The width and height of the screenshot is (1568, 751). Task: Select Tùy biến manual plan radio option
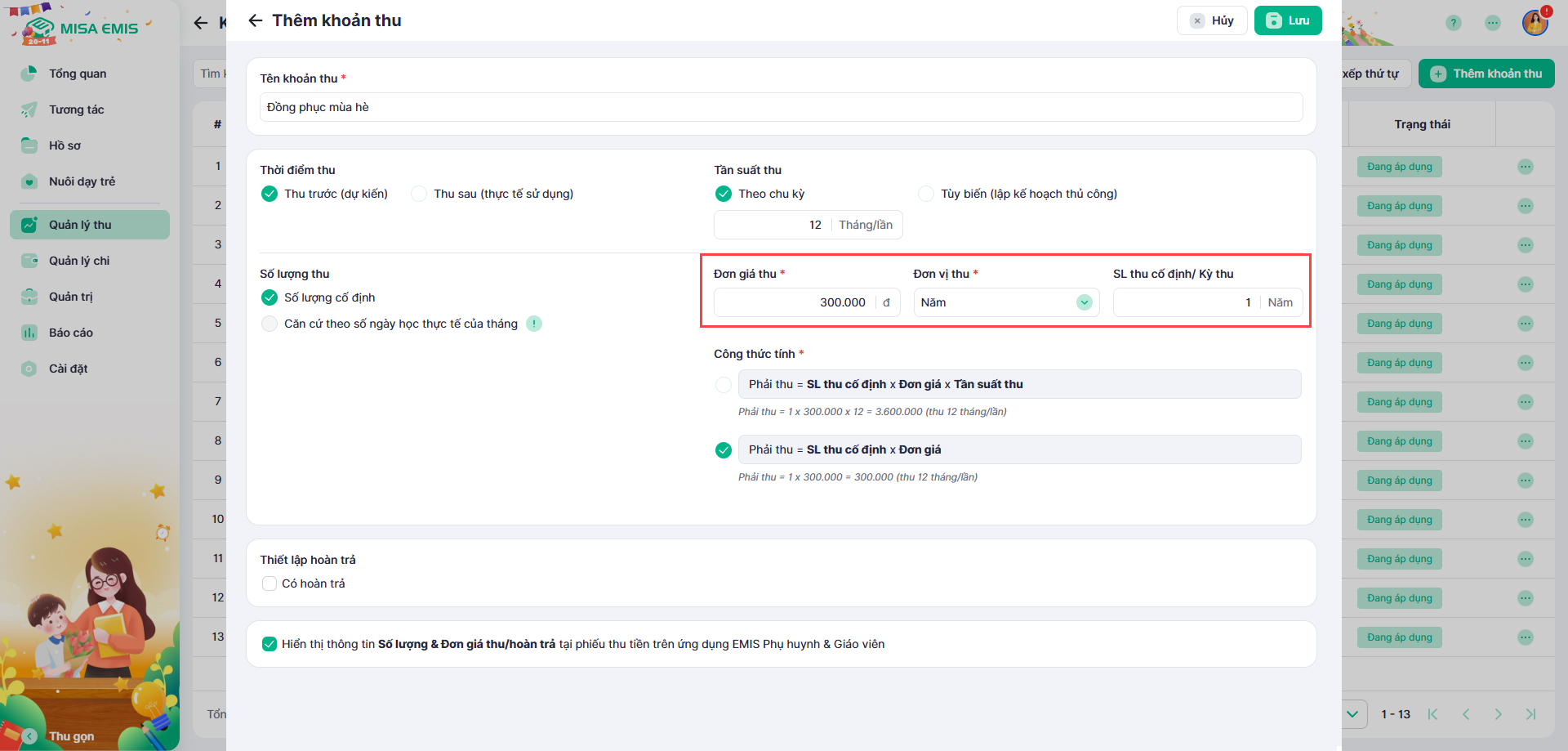[x=926, y=194]
